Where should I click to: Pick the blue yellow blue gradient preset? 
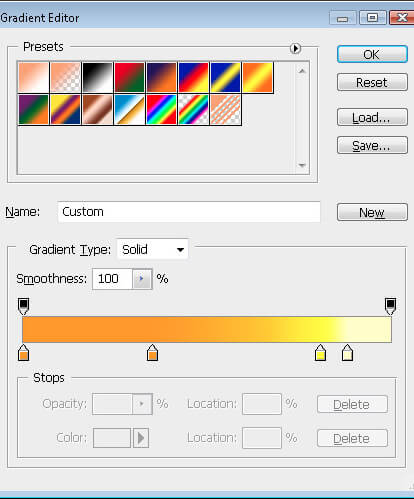tap(225, 77)
